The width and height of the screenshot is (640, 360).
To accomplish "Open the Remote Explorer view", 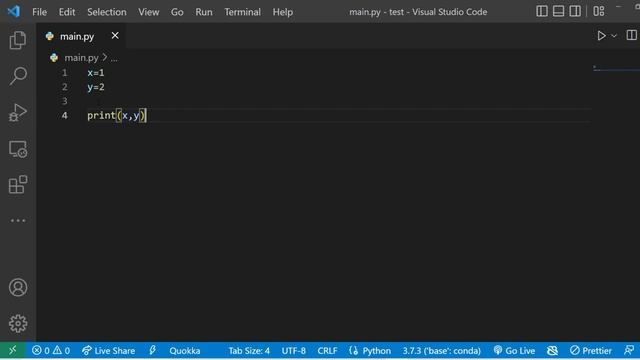I will point(18,149).
